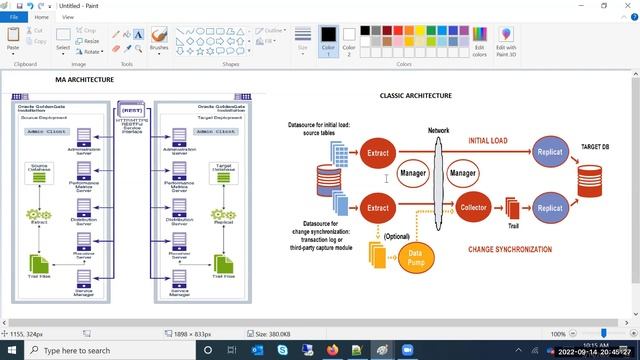Pick the red color swatch
Viewport: 640px width, 360px height.
[x=398, y=30]
